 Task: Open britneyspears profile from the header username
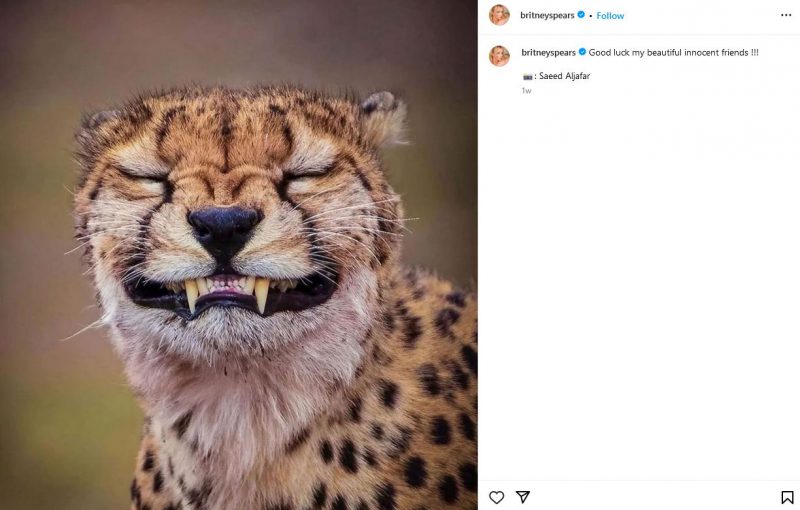[547, 15]
